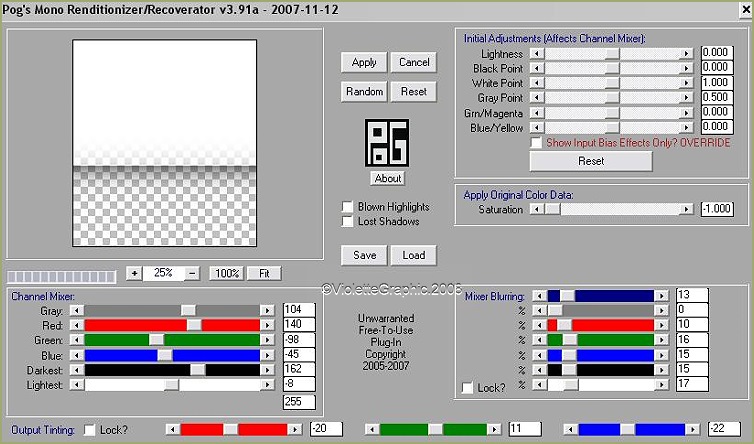Toggle the Mixer Blurring Lock checkbox
The height and width of the screenshot is (444, 754).
coord(467,387)
